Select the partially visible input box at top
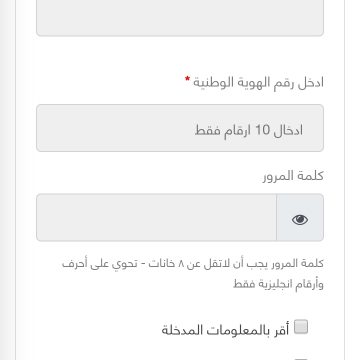Screen dimensions: 360x360 pyautogui.click(x=180, y=18)
